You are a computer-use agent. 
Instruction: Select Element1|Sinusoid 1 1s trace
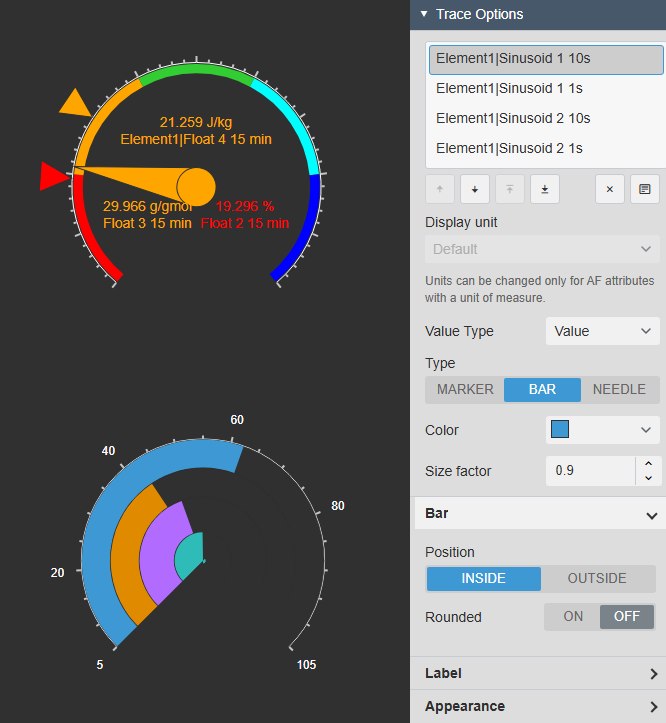click(546, 88)
